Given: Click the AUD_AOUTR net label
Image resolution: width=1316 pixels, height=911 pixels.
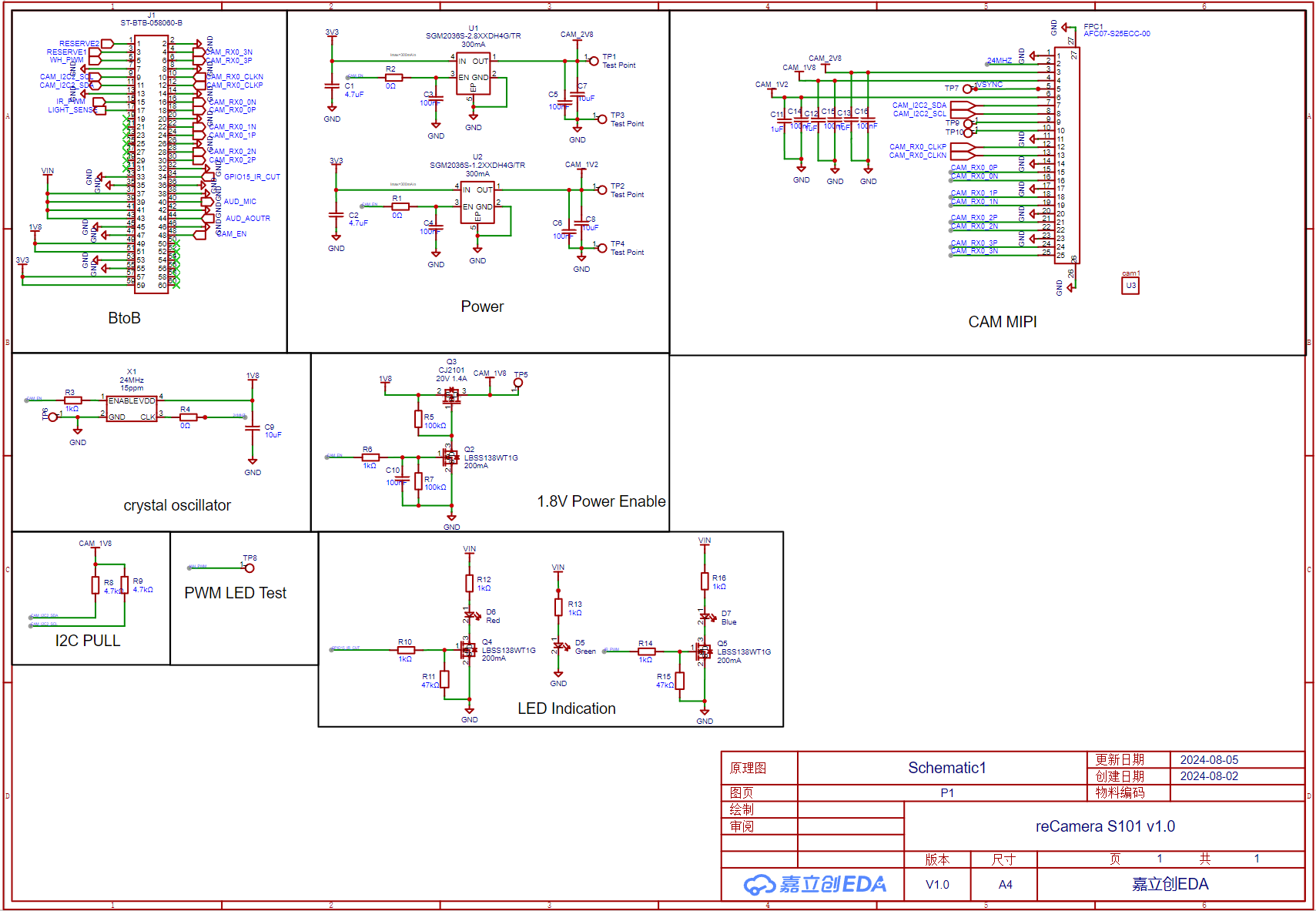Looking at the screenshot, I should click(248, 219).
